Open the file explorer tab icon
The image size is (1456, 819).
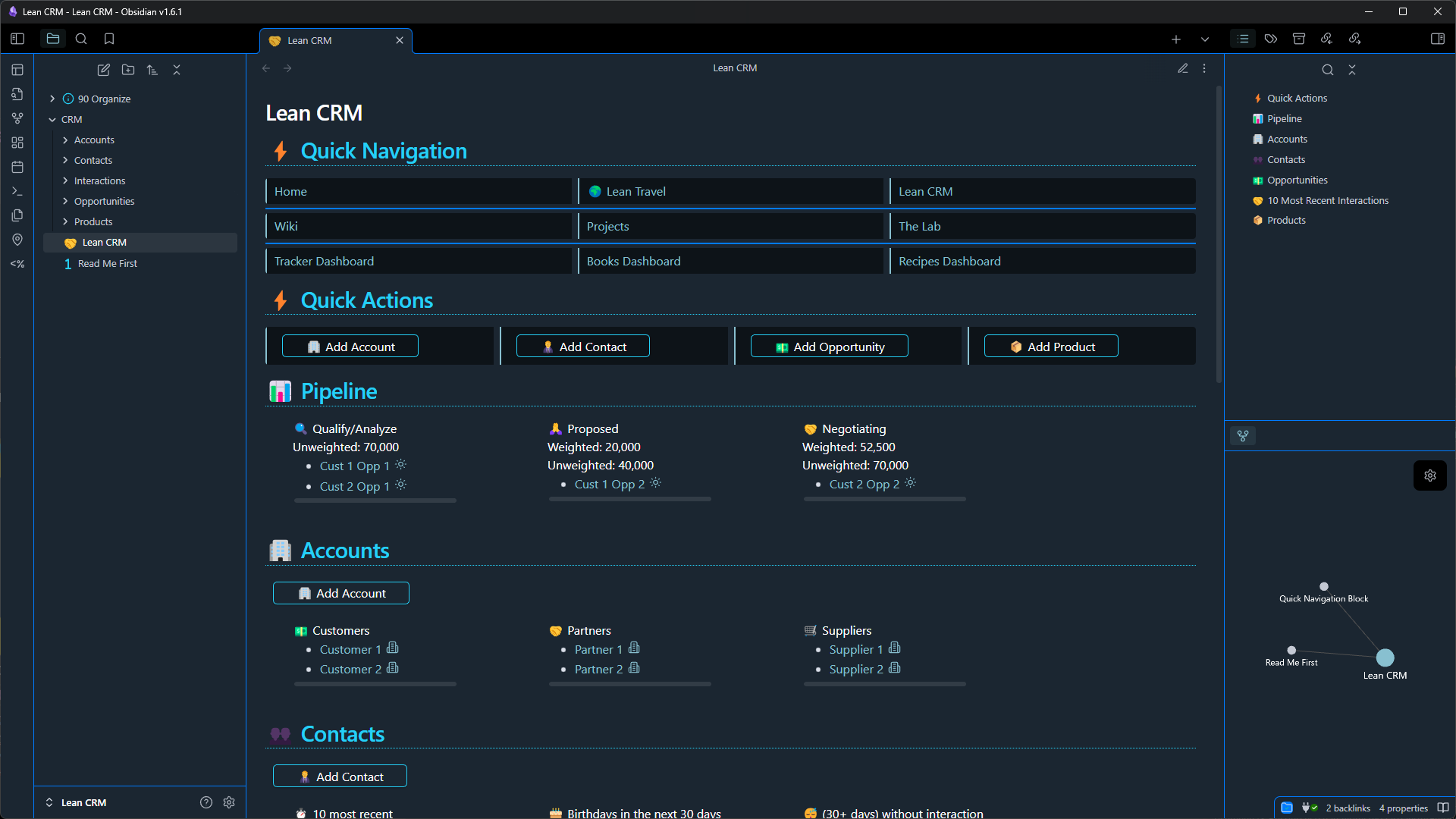(x=53, y=39)
